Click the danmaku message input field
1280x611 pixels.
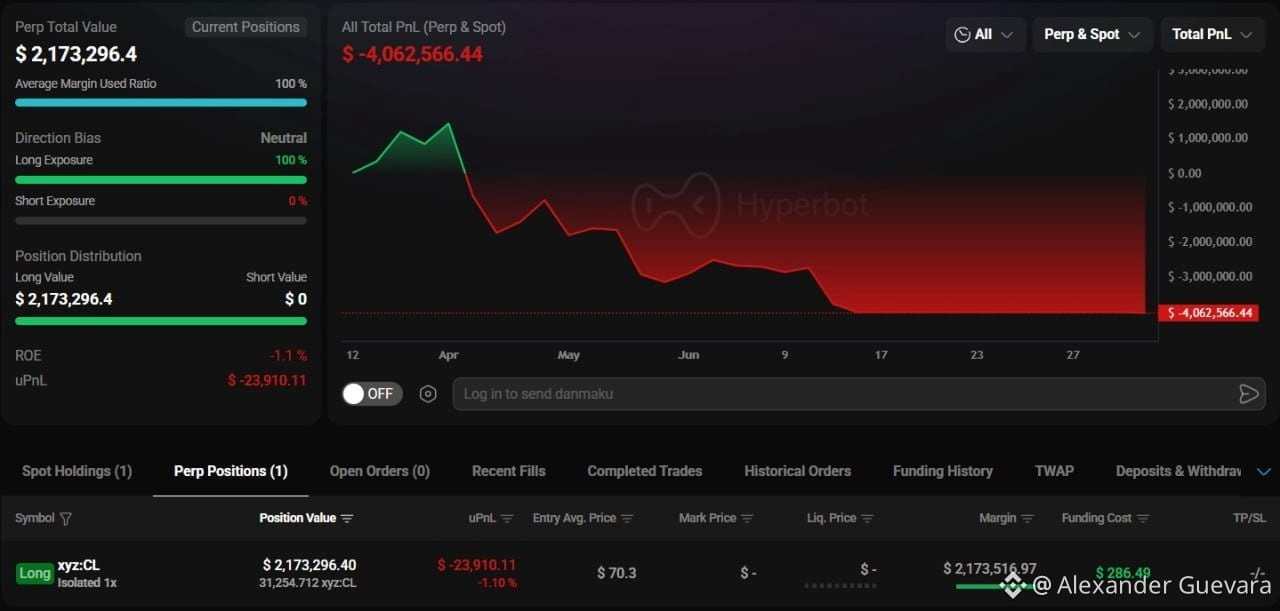coord(858,394)
